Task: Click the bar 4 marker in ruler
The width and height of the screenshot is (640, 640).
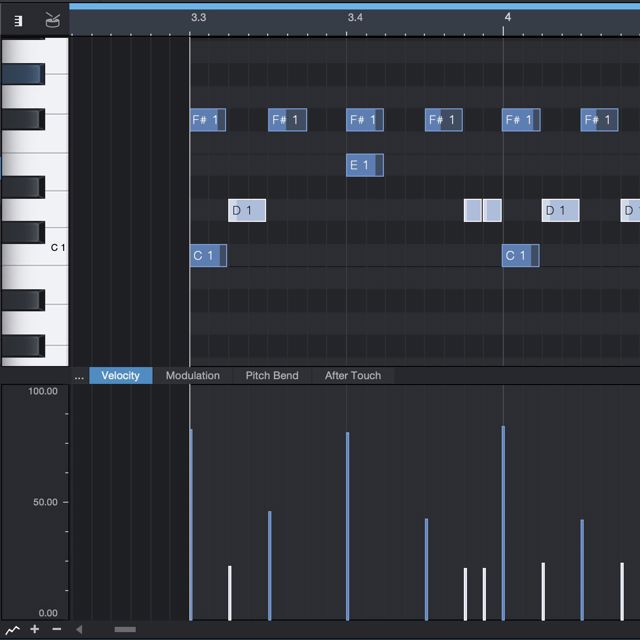Action: 507,17
